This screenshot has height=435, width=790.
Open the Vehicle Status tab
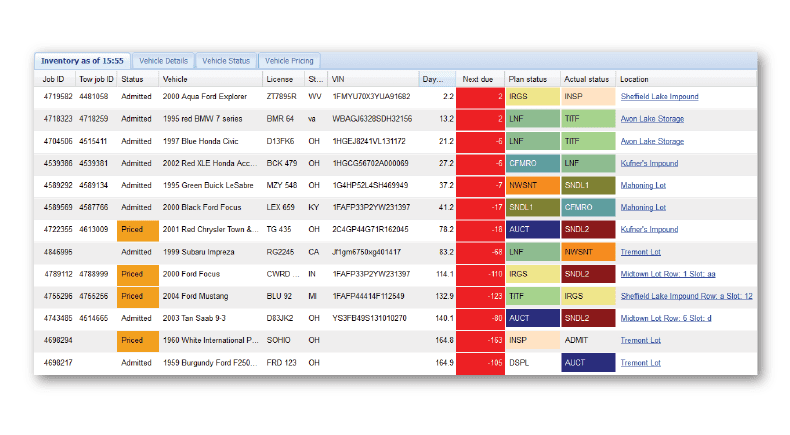tap(226, 61)
